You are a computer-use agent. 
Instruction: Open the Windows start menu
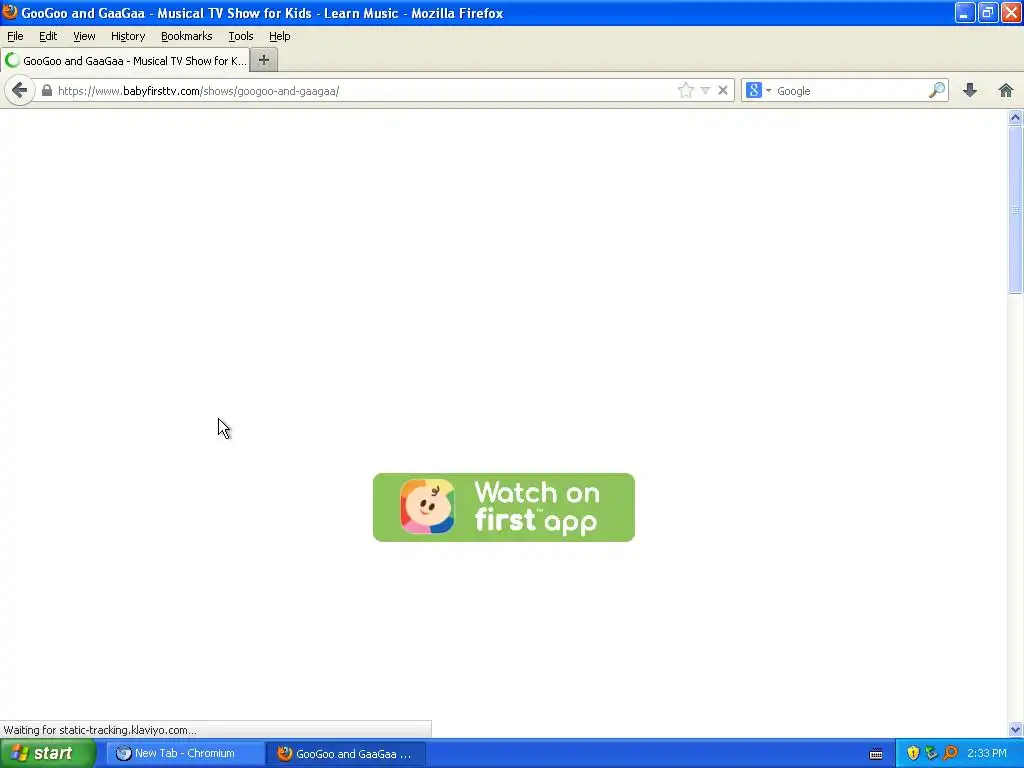pos(48,753)
